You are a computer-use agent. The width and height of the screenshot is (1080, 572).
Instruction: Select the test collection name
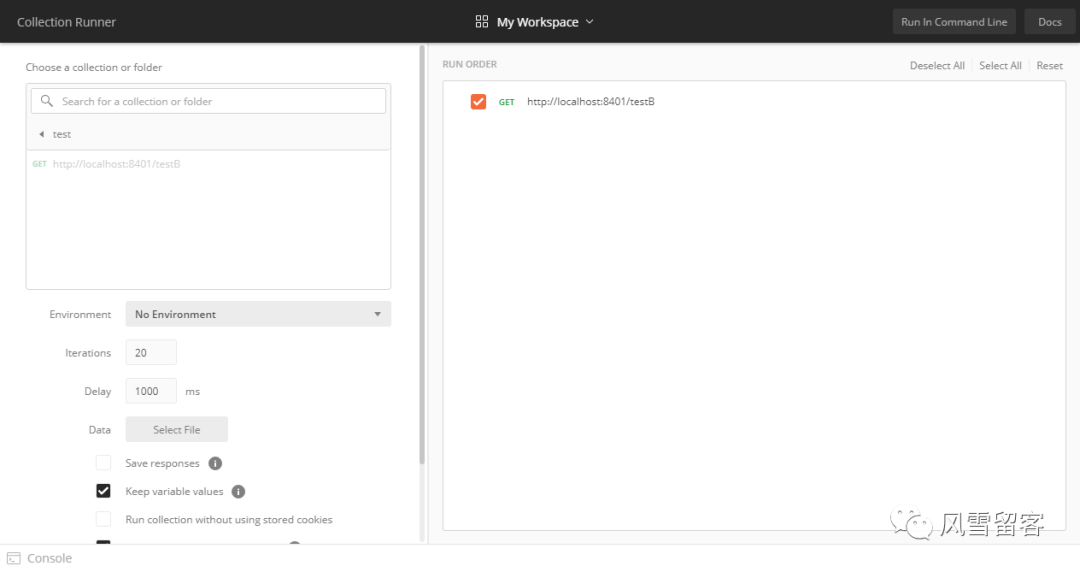coord(62,134)
